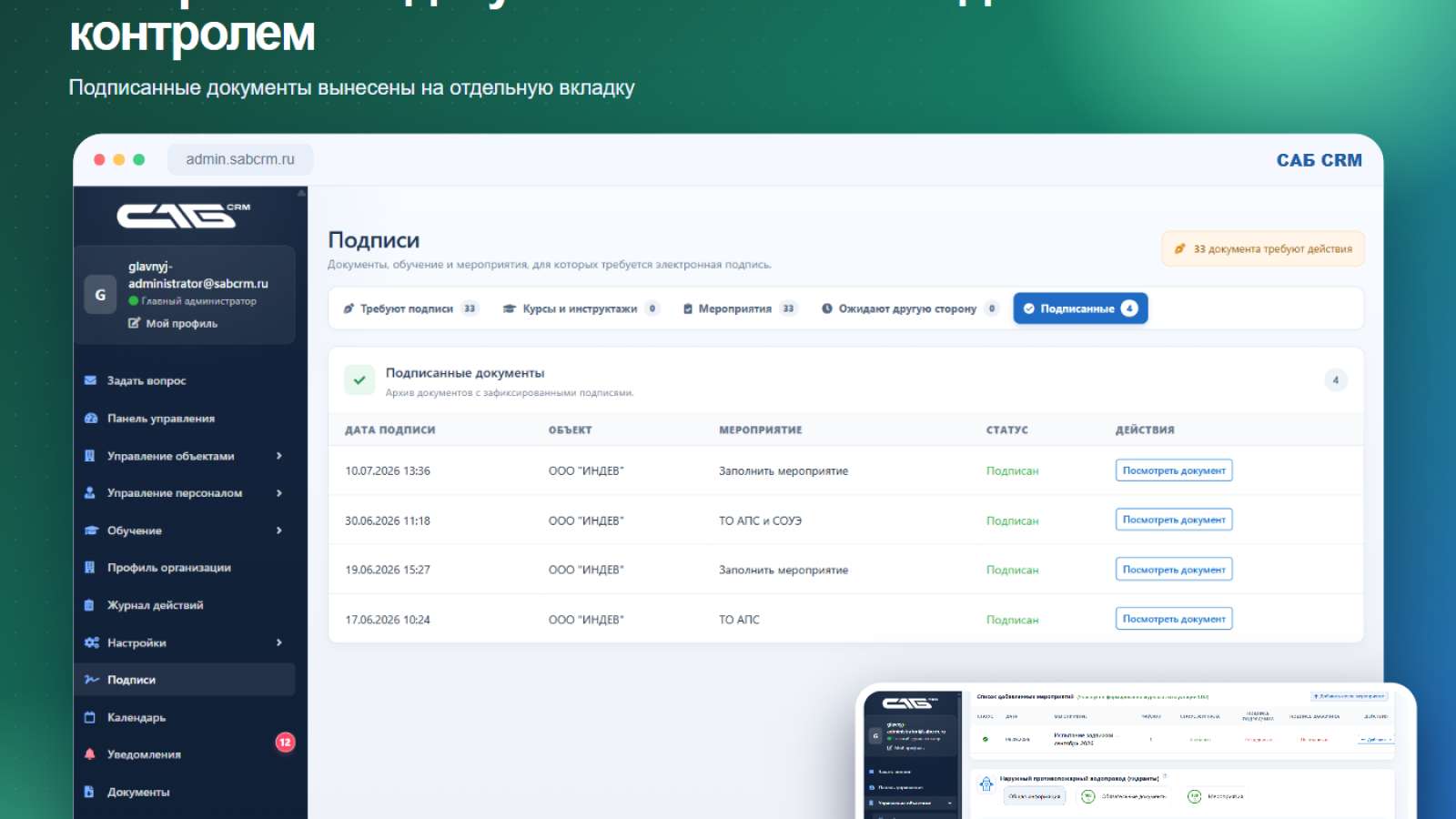Click the count badge 4 in Подписанные документы header
This screenshot has width=1456, height=819.
1336,380
